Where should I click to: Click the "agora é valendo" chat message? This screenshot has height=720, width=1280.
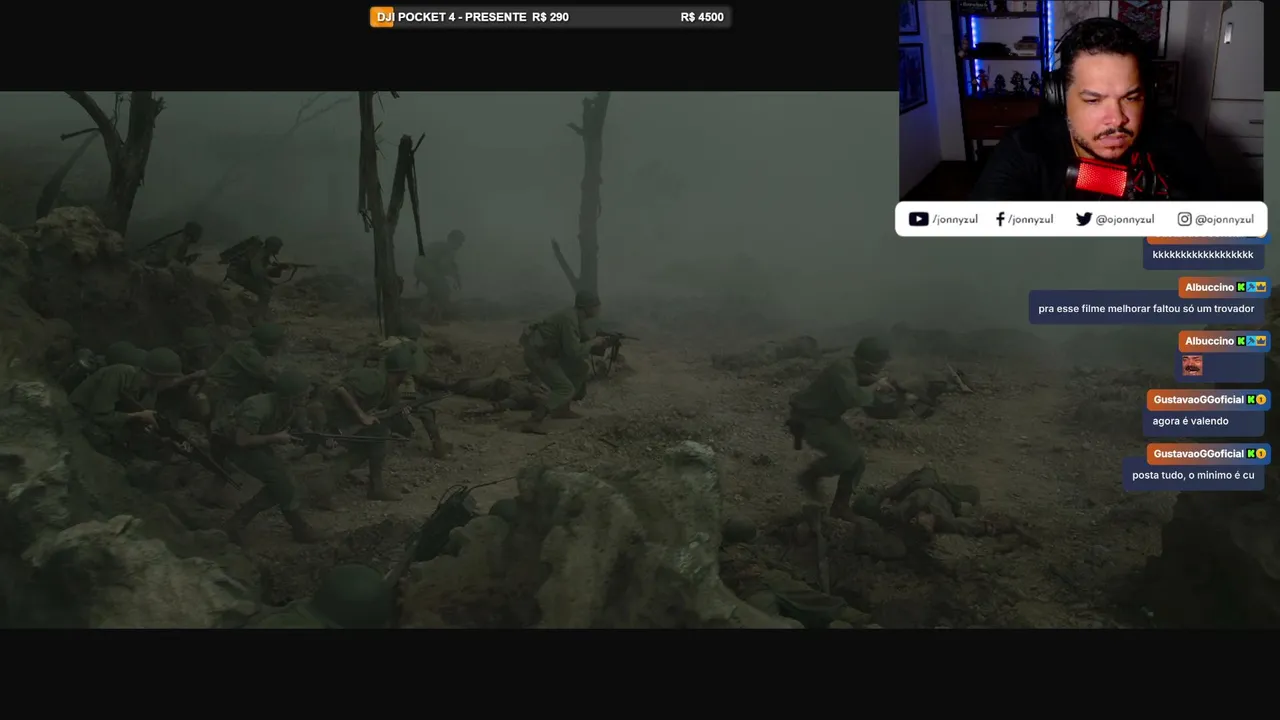pos(1190,421)
